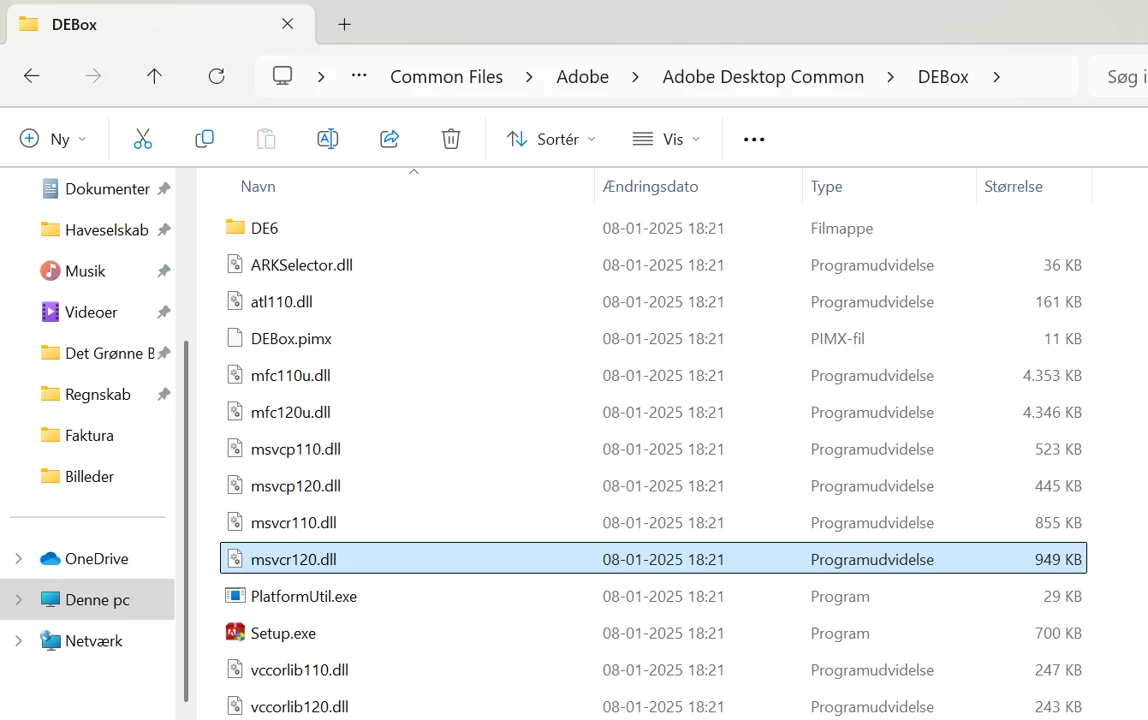
Task: Click the Setup.exe Adobe icon
Action: pos(235,632)
